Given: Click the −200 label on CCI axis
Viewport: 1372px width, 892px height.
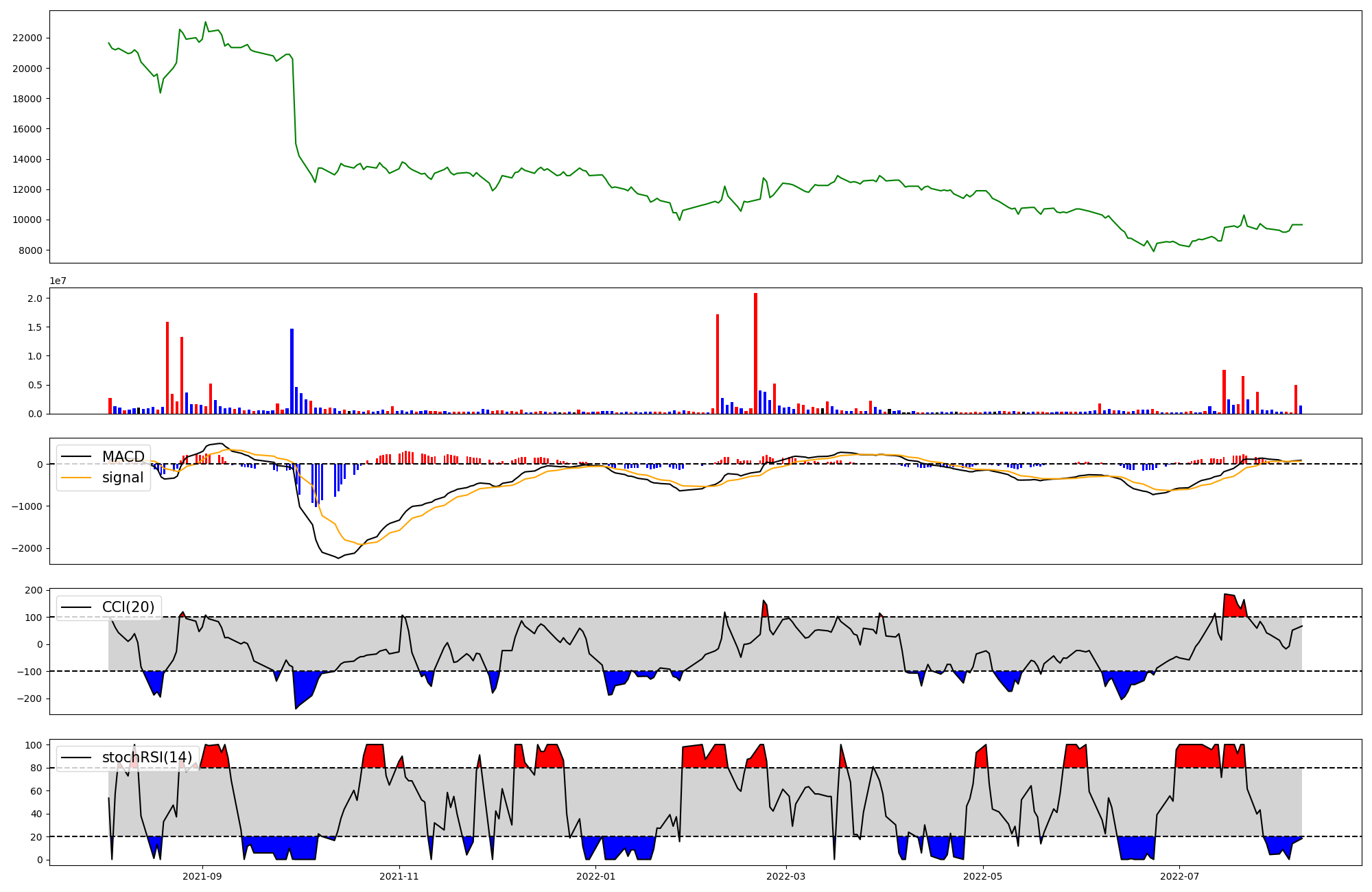Looking at the screenshot, I should [30, 699].
